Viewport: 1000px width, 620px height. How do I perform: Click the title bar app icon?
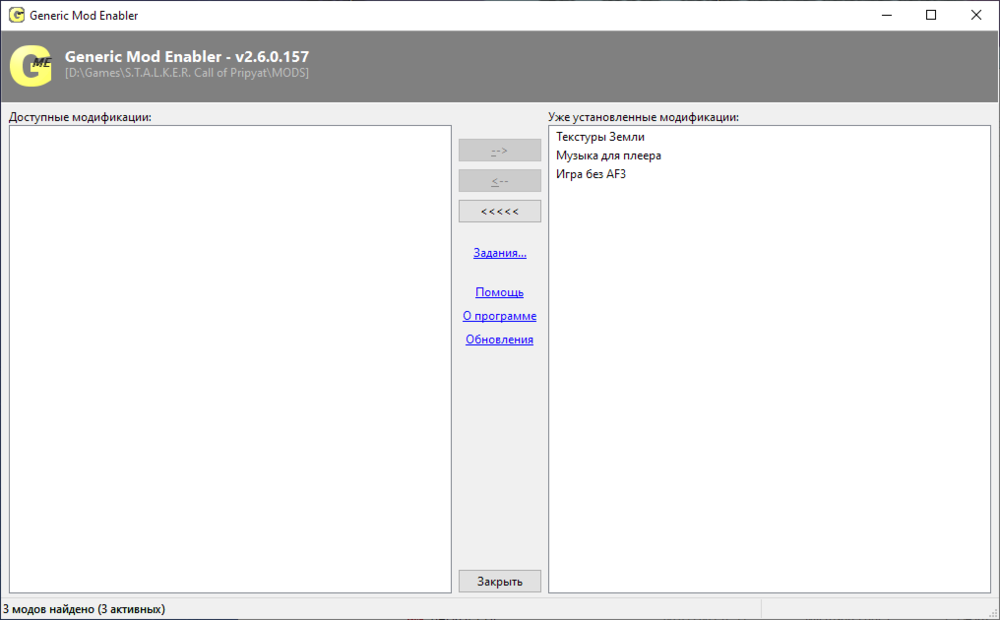pos(17,15)
